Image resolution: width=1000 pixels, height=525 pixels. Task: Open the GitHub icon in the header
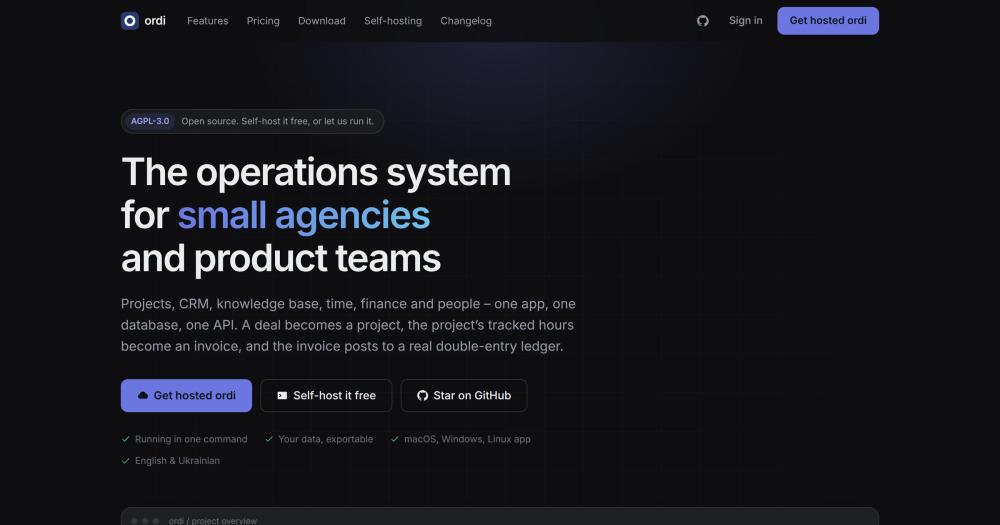[x=703, y=21]
